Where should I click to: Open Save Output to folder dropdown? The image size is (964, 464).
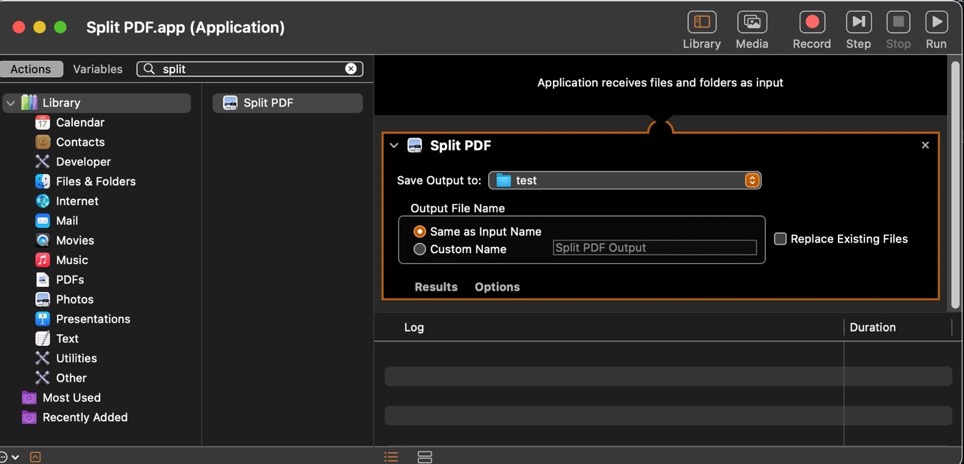coord(625,180)
